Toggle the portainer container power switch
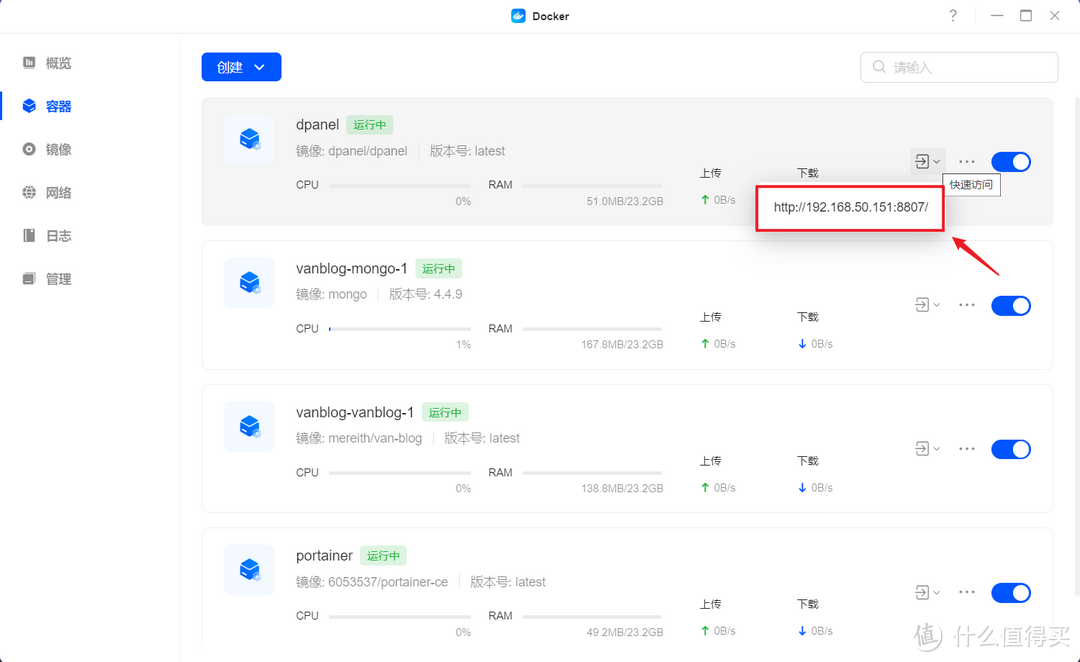The width and height of the screenshot is (1080, 662). 1011,592
